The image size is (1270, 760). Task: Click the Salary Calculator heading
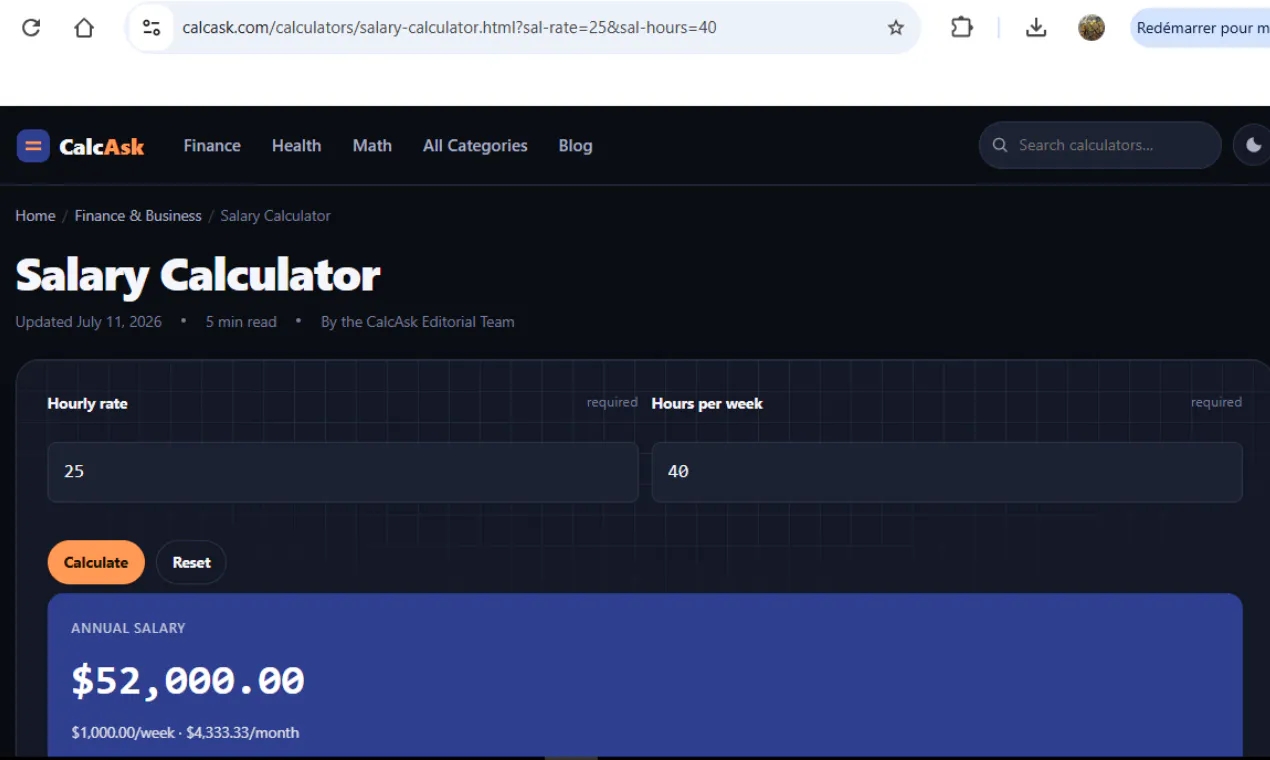pos(198,276)
